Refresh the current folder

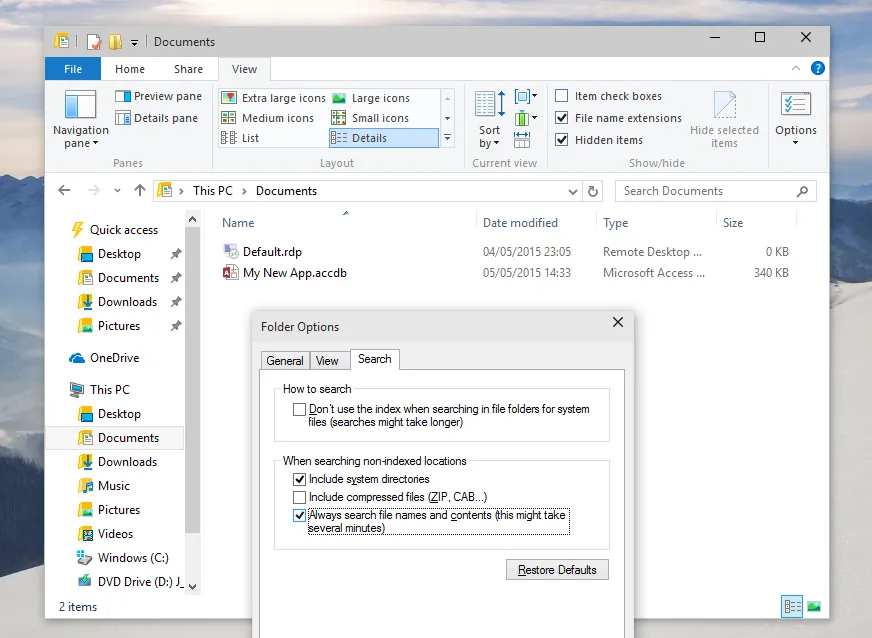593,191
